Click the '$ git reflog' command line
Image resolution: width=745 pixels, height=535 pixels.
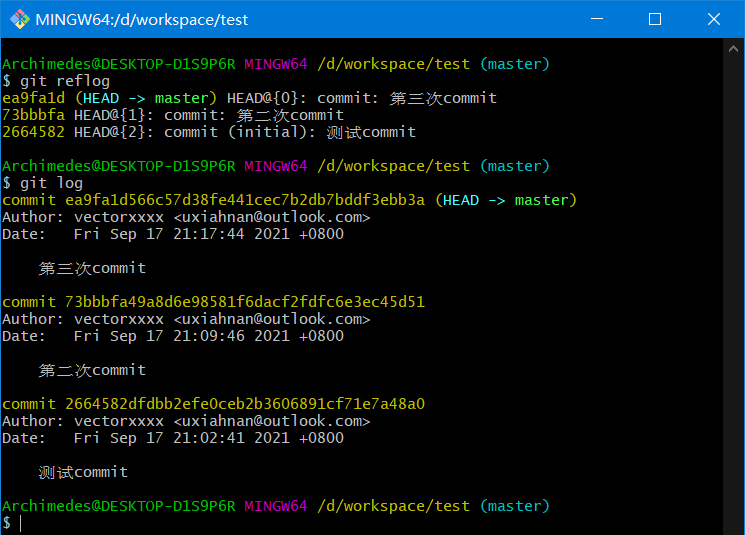[56, 81]
